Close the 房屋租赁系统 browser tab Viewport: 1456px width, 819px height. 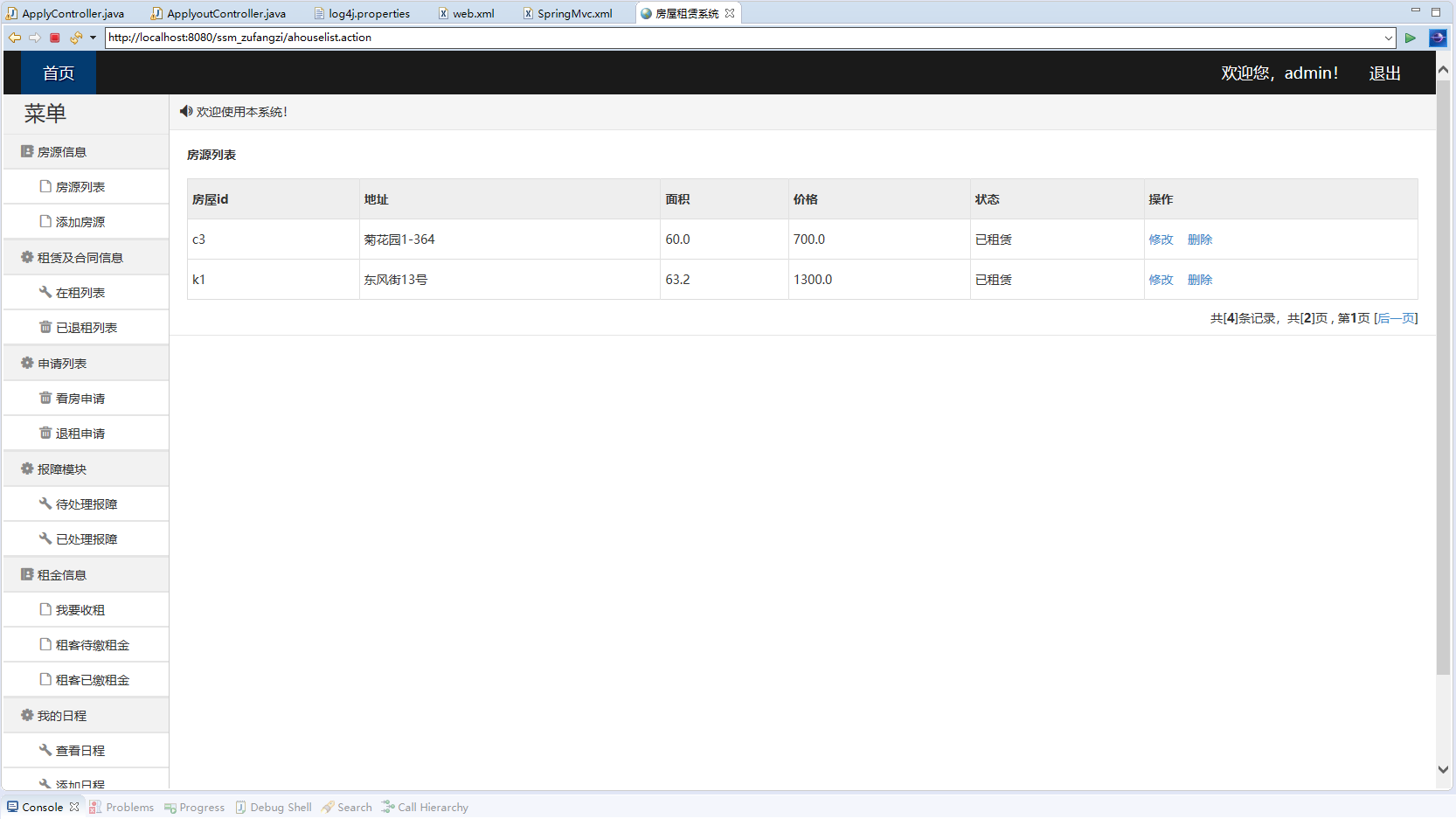730,13
